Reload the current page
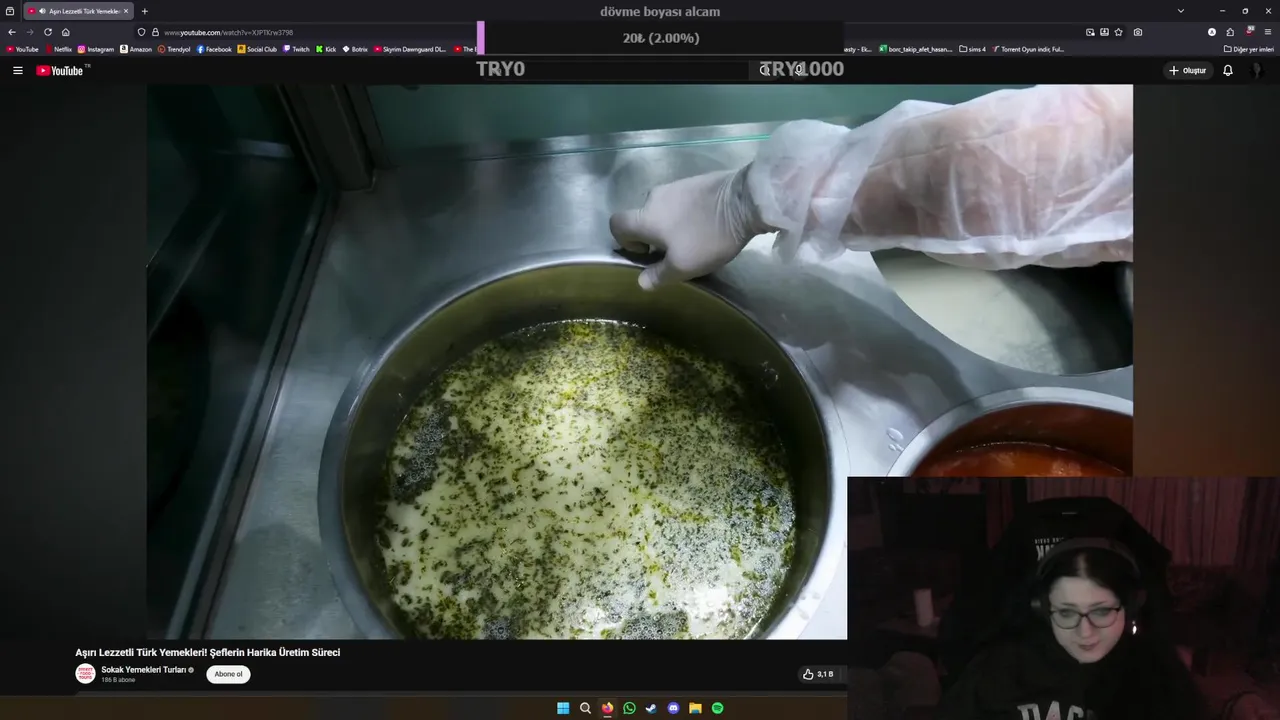This screenshot has height=720, width=1280. tap(47, 32)
